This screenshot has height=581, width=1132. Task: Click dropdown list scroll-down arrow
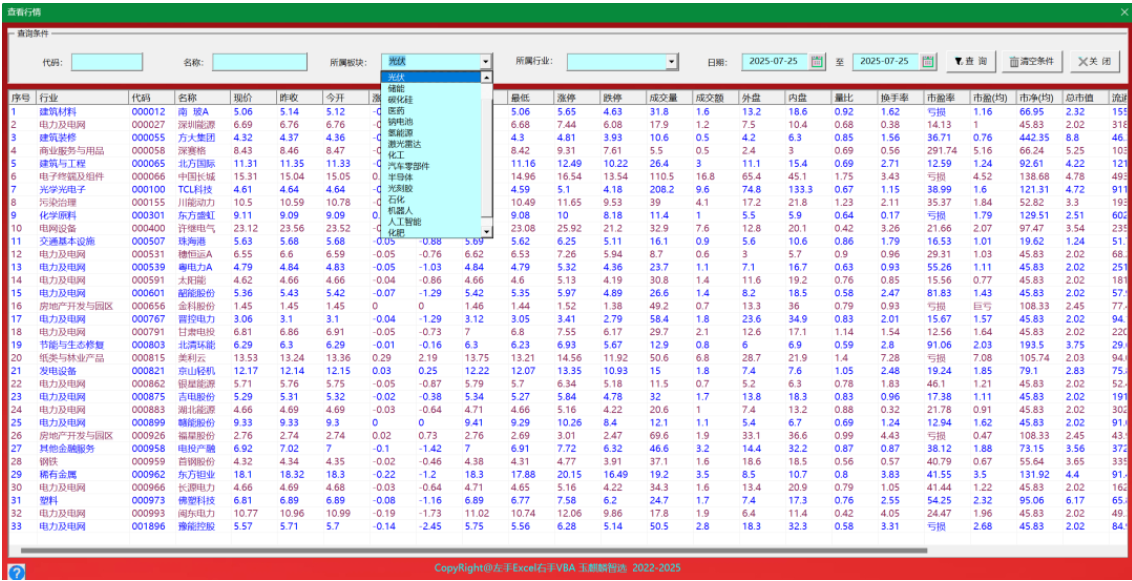click(x=487, y=232)
